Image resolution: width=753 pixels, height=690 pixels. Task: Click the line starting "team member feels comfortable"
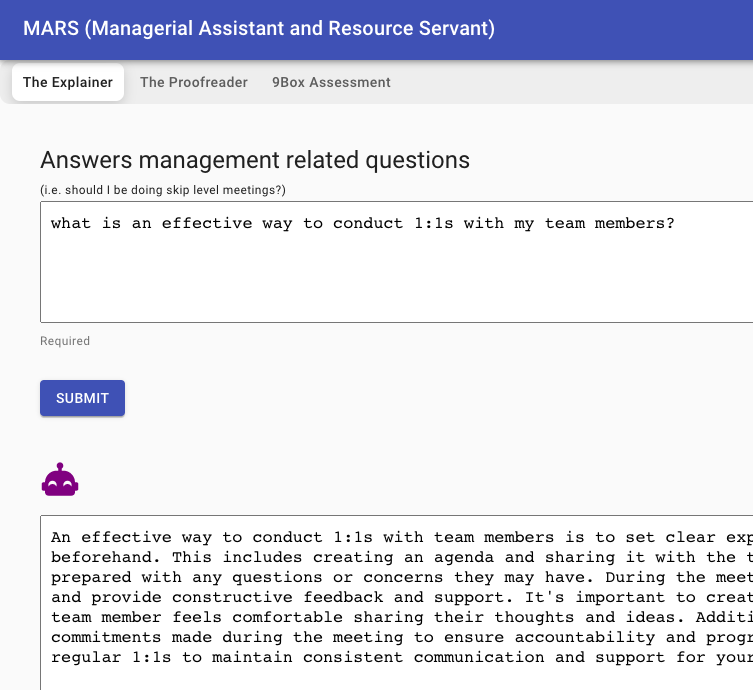[400, 617]
